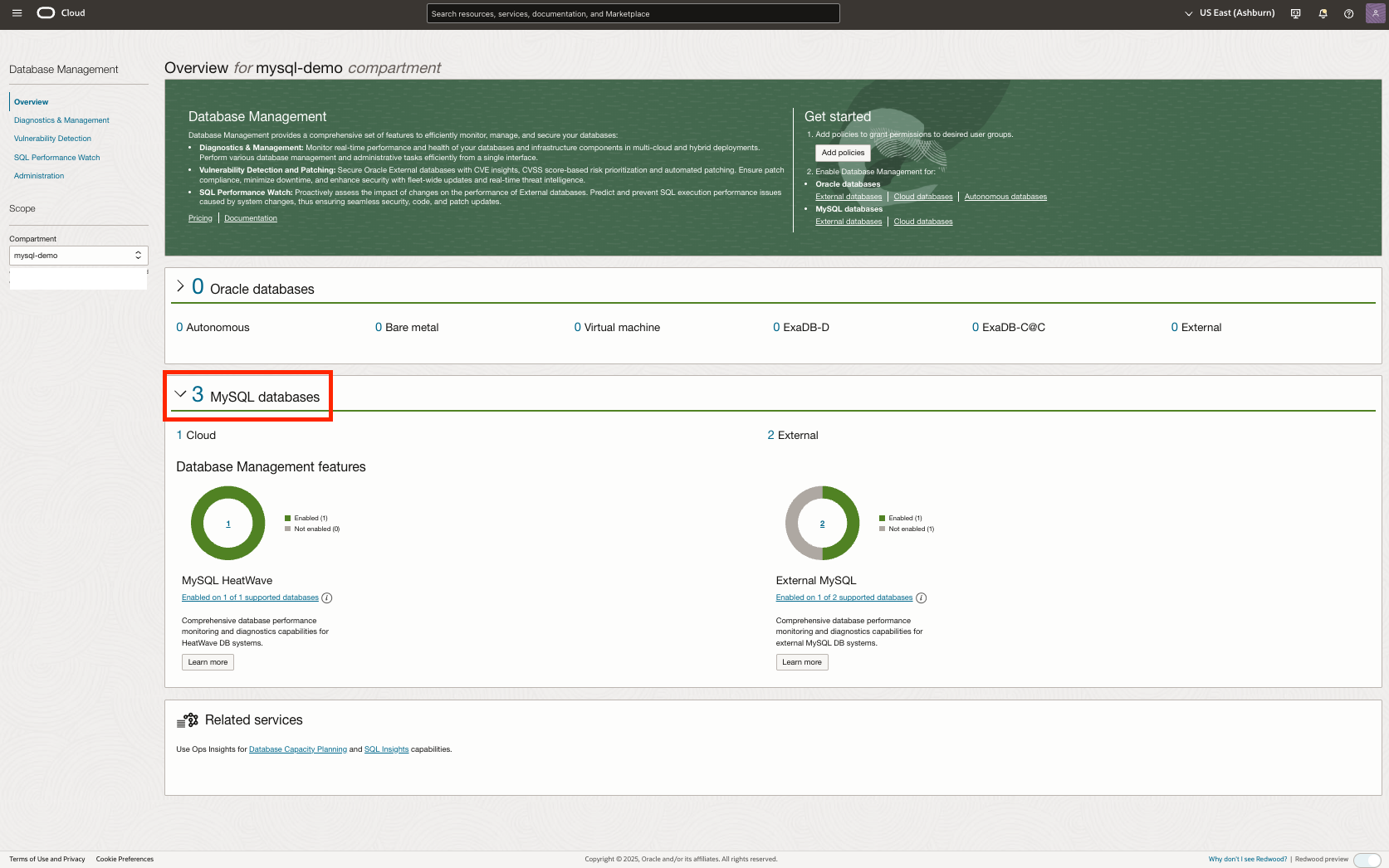Screen dimensions: 1389x868
Task: Collapse the MySQL databases section
Action: (181, 394)
